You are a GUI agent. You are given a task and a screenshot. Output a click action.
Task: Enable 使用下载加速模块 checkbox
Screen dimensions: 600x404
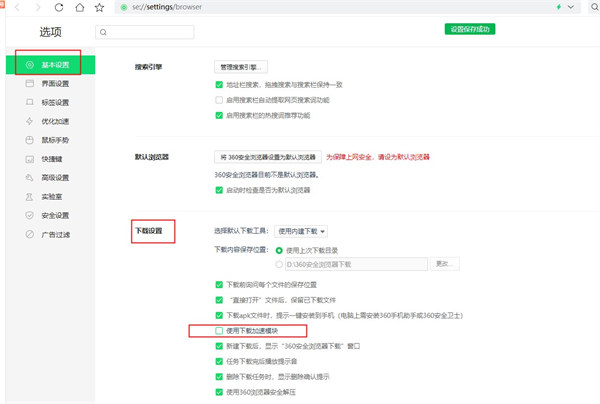tap(219, 329)
